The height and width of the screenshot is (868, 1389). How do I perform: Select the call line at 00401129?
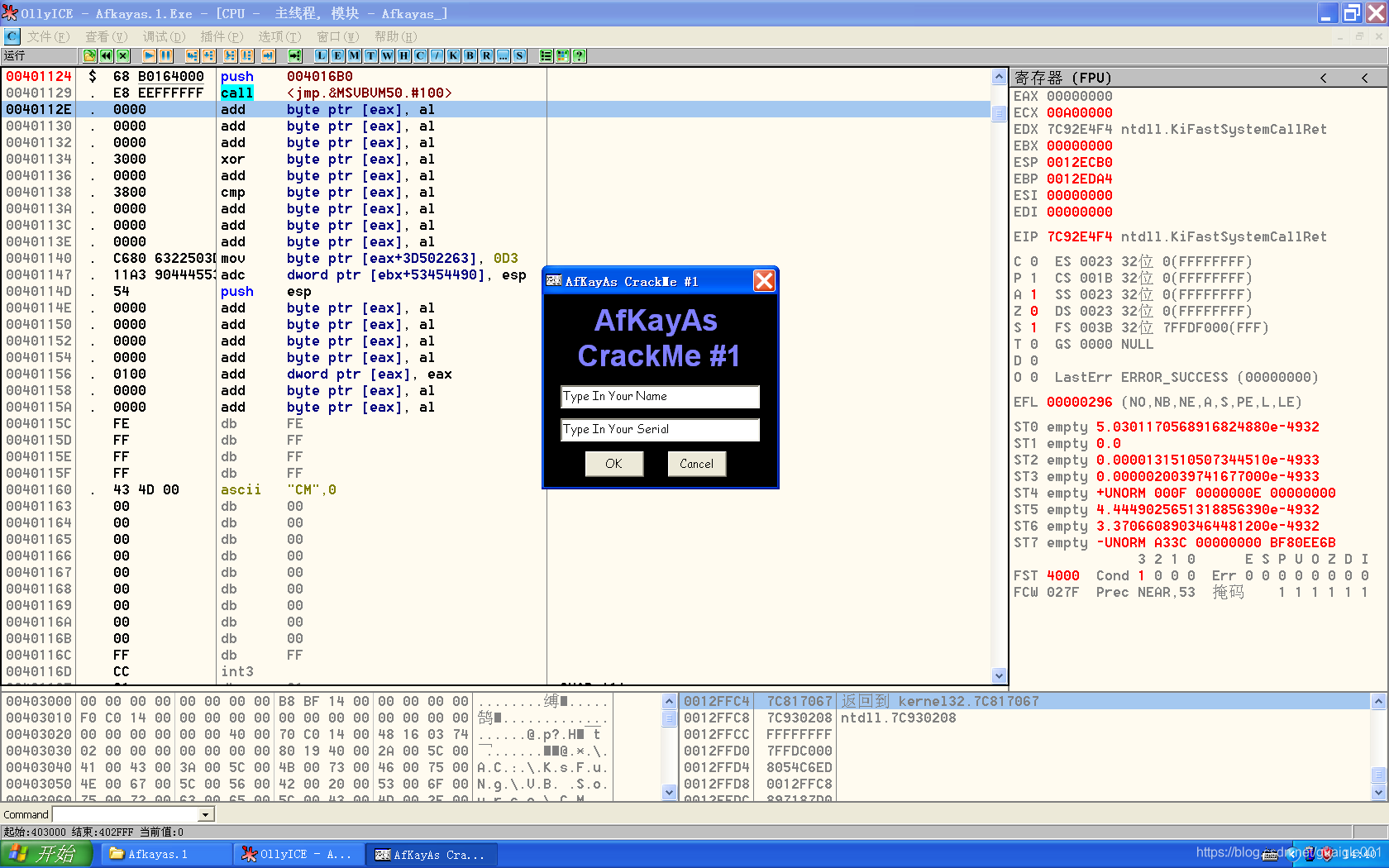point(496,93)
